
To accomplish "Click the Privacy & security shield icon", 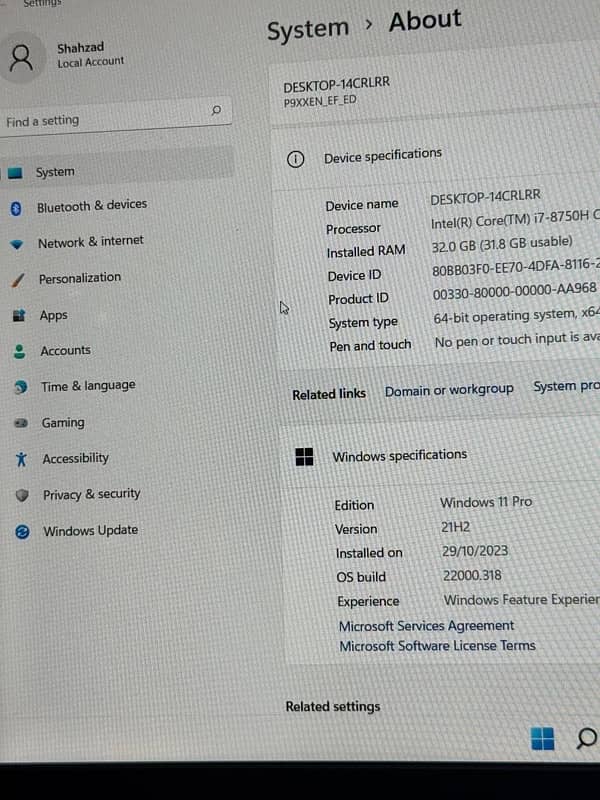I will pyautogui.click(x=22, y=495).
